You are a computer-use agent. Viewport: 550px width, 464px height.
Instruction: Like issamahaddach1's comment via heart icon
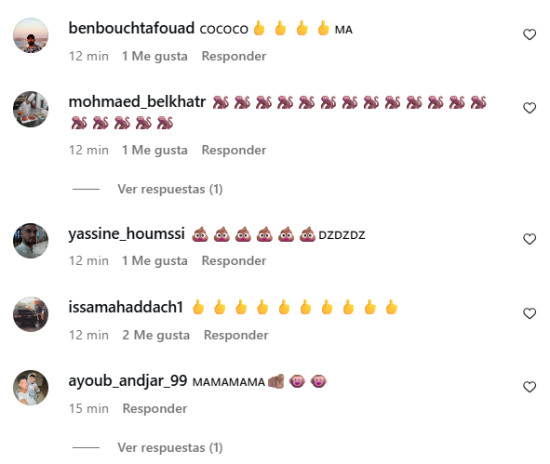pyautogui.click(x=529, y=313)
